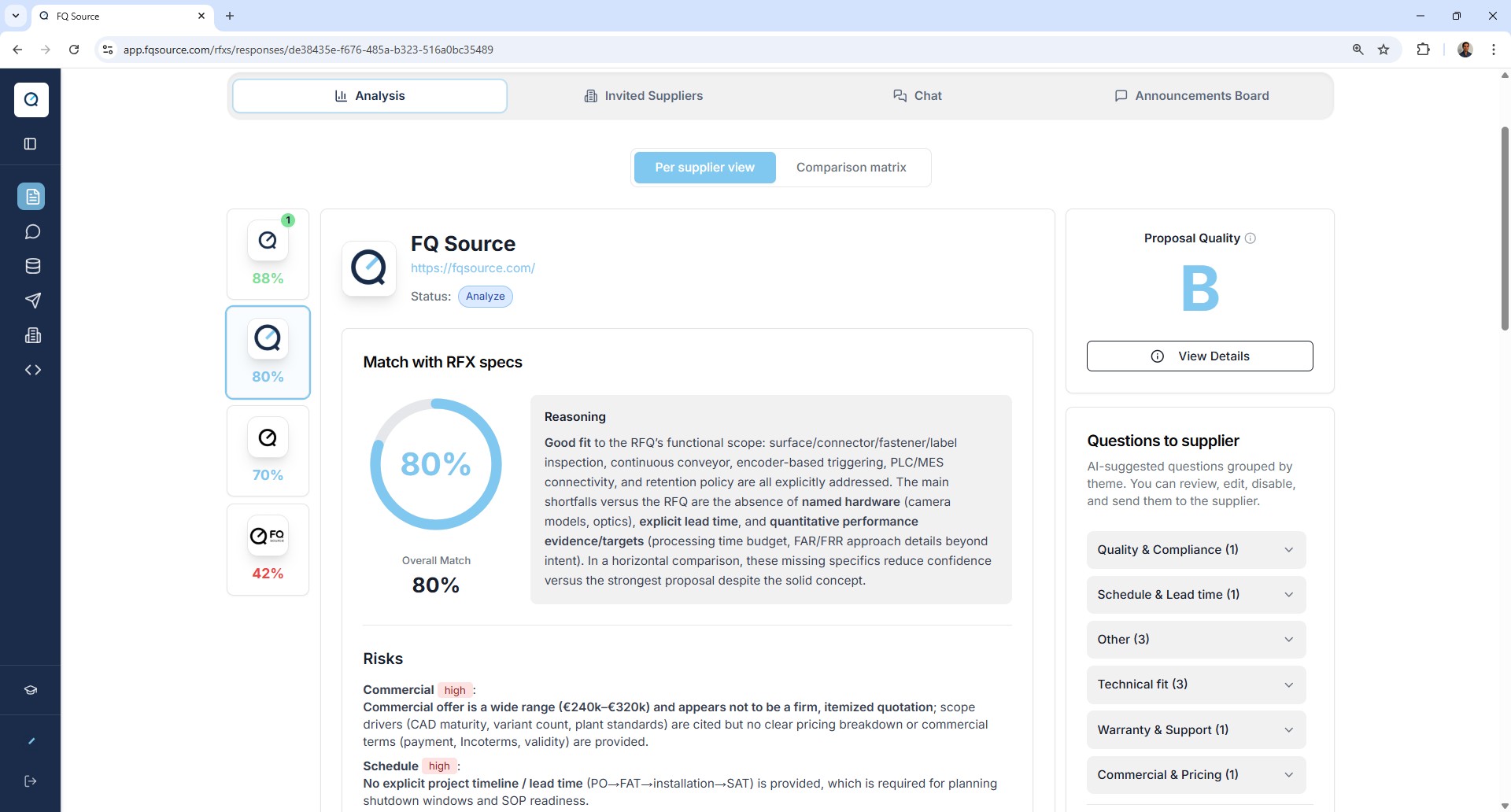Screen dimensions: 1511x812
Task: Open the code brackets sidebar icon
Action: pos(32,370)
